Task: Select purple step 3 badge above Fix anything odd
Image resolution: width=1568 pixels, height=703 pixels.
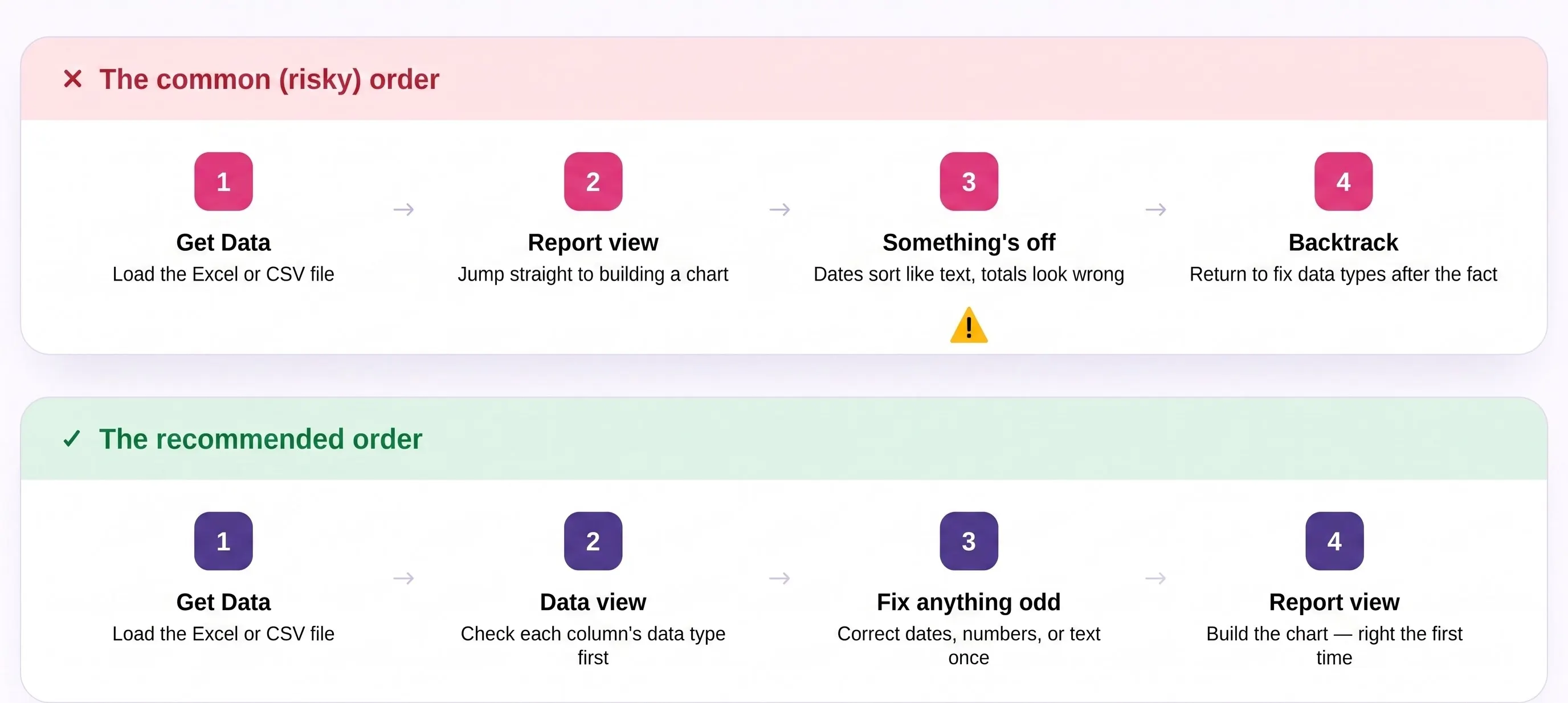Action: 969,541
